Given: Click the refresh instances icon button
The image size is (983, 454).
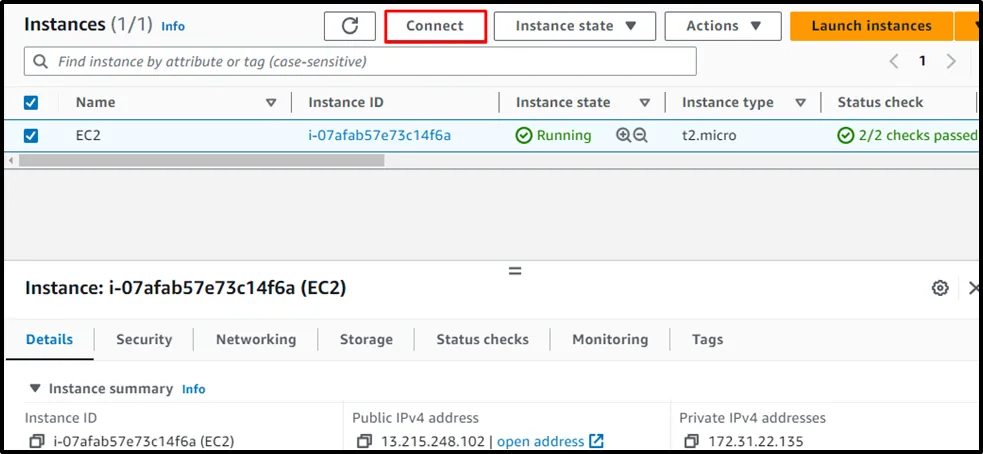Looking at the screenshot, I should pos(350,26).
